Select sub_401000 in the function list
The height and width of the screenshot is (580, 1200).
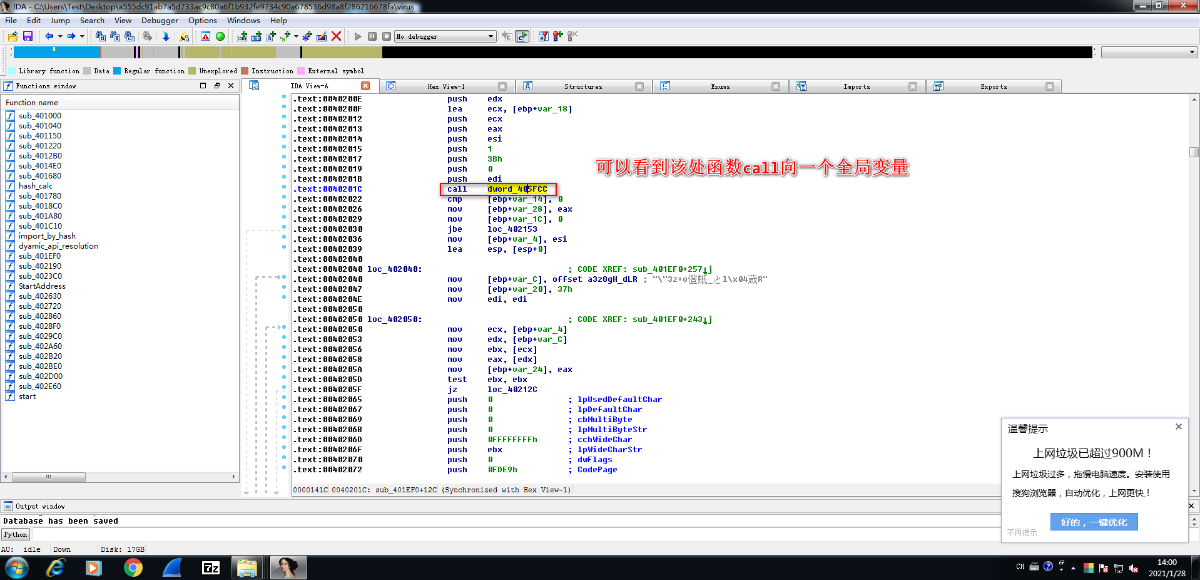(x=40, y=116)
